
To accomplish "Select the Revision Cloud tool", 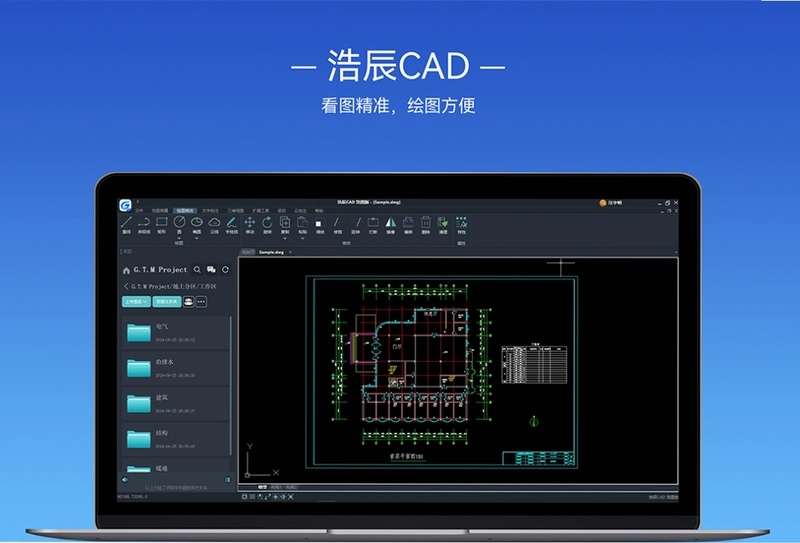I will (214, 225).
